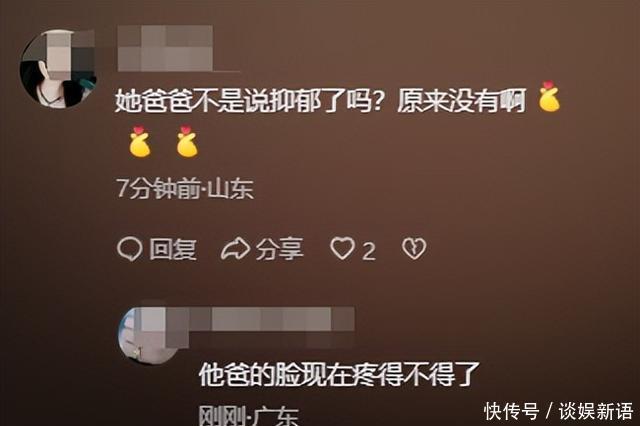Open the replying user's avatar picture
The width and height of the screenshot is (640, 426).
tap(148, 336)
